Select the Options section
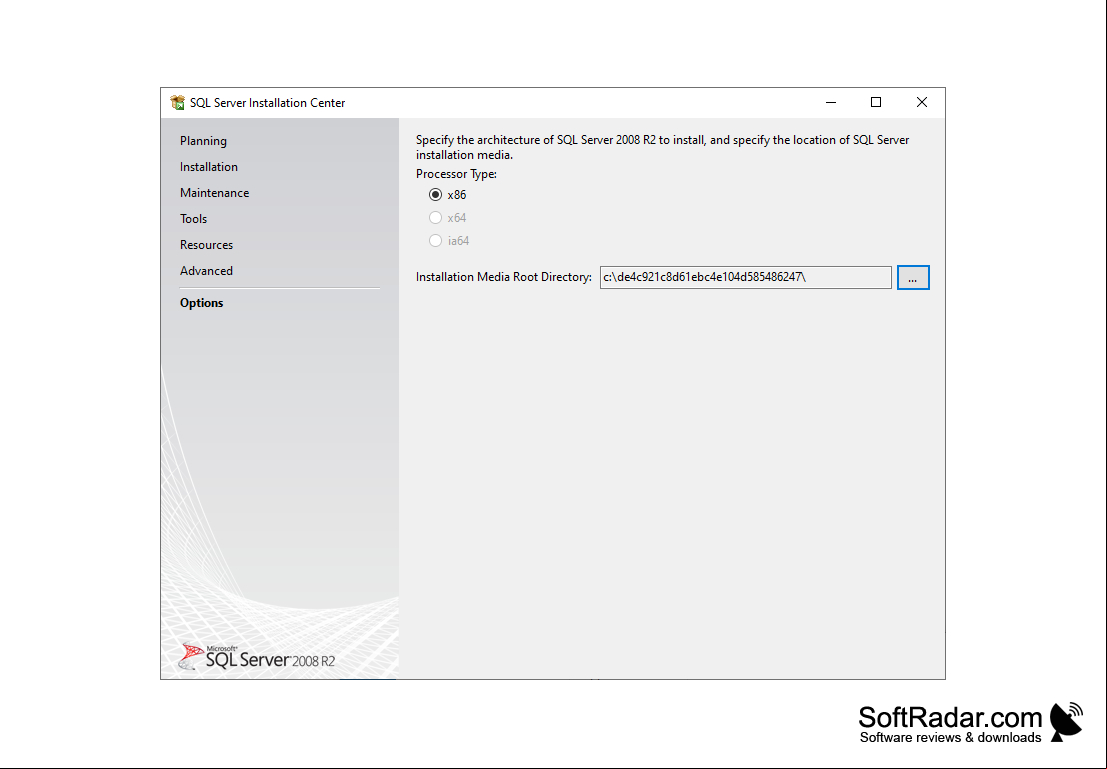The width and height of the screenshot is (1107, 769). coord(201,303)
